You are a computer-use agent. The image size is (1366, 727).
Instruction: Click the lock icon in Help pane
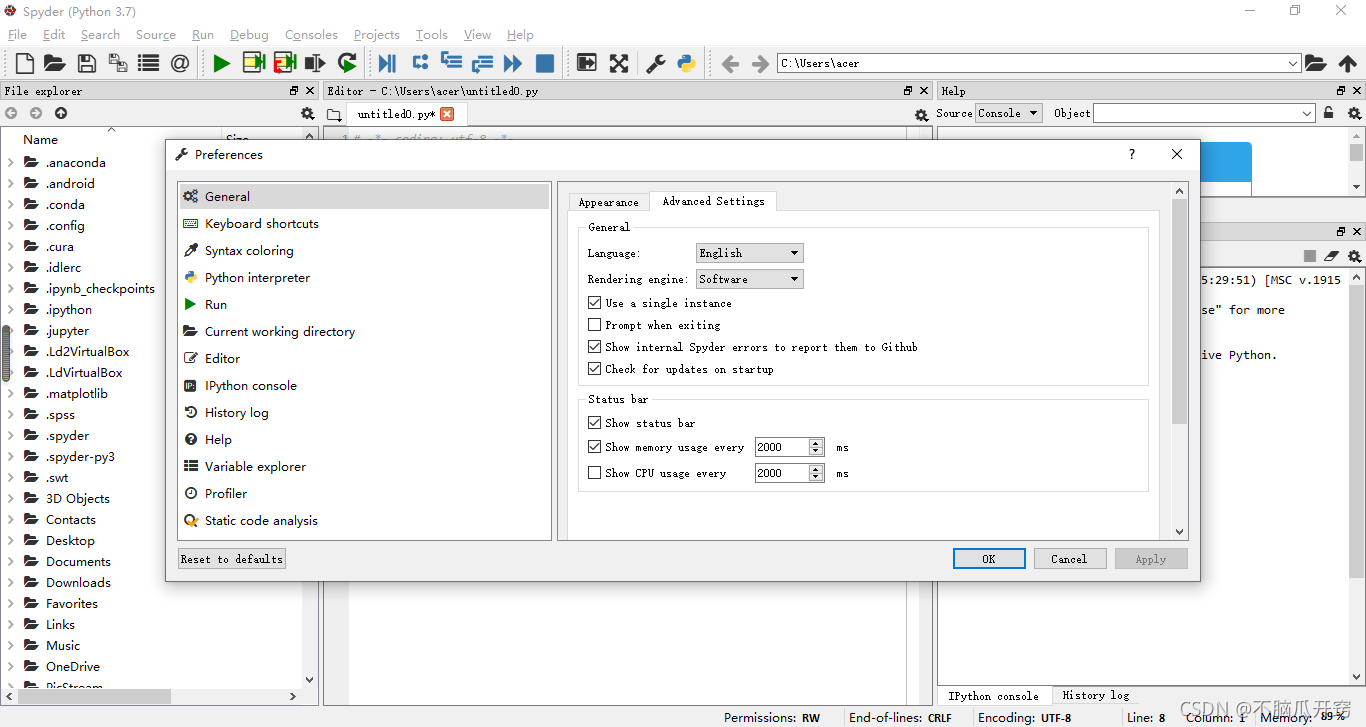point(1328,113)
